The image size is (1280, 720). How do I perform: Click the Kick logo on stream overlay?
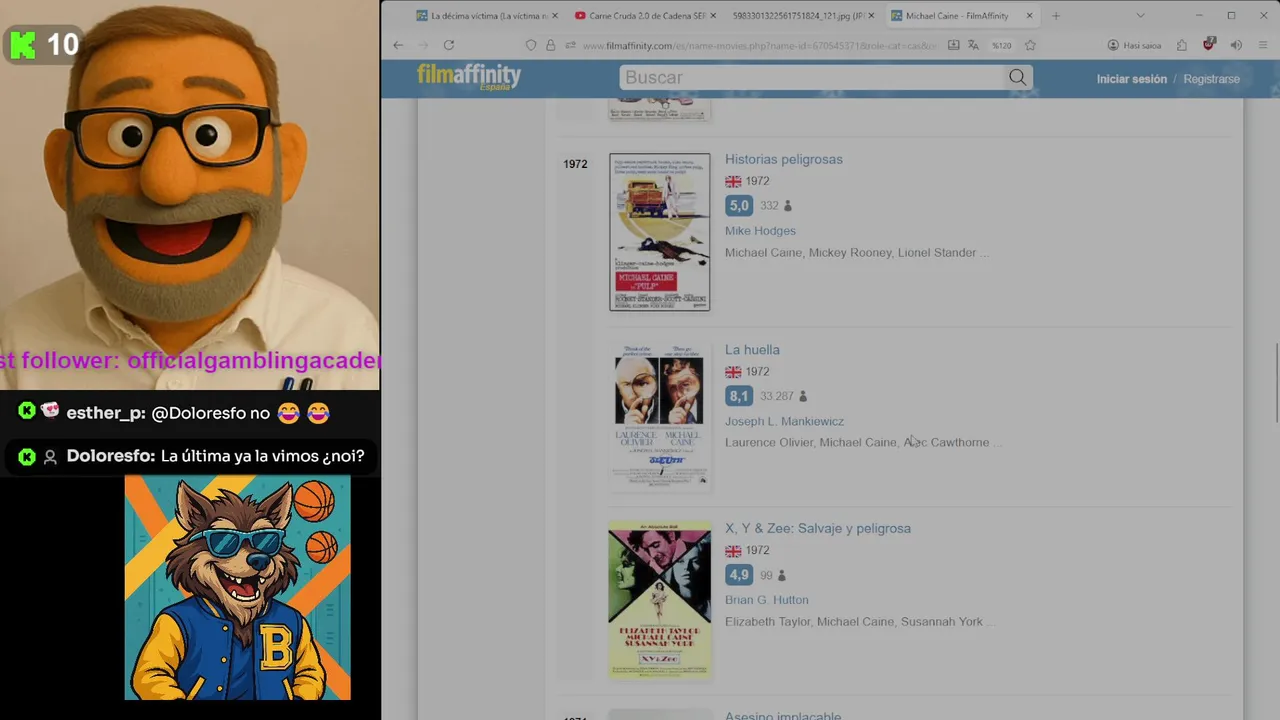pos(23,44)
